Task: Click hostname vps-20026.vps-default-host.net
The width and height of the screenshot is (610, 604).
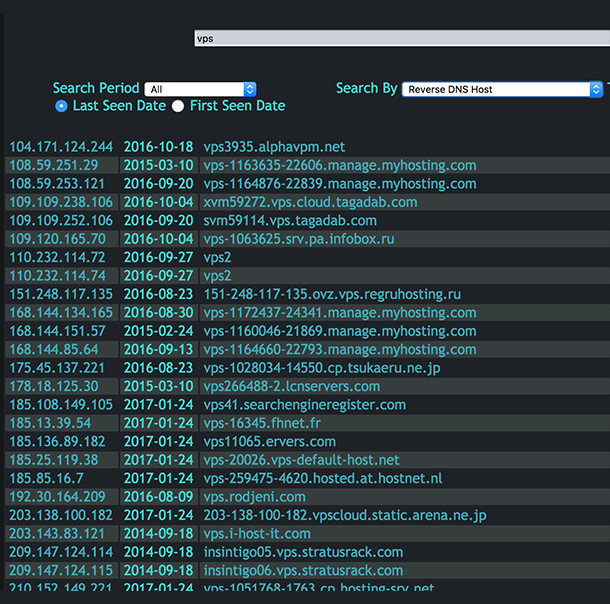Action: pyautogui.click(x=301, y=460)
